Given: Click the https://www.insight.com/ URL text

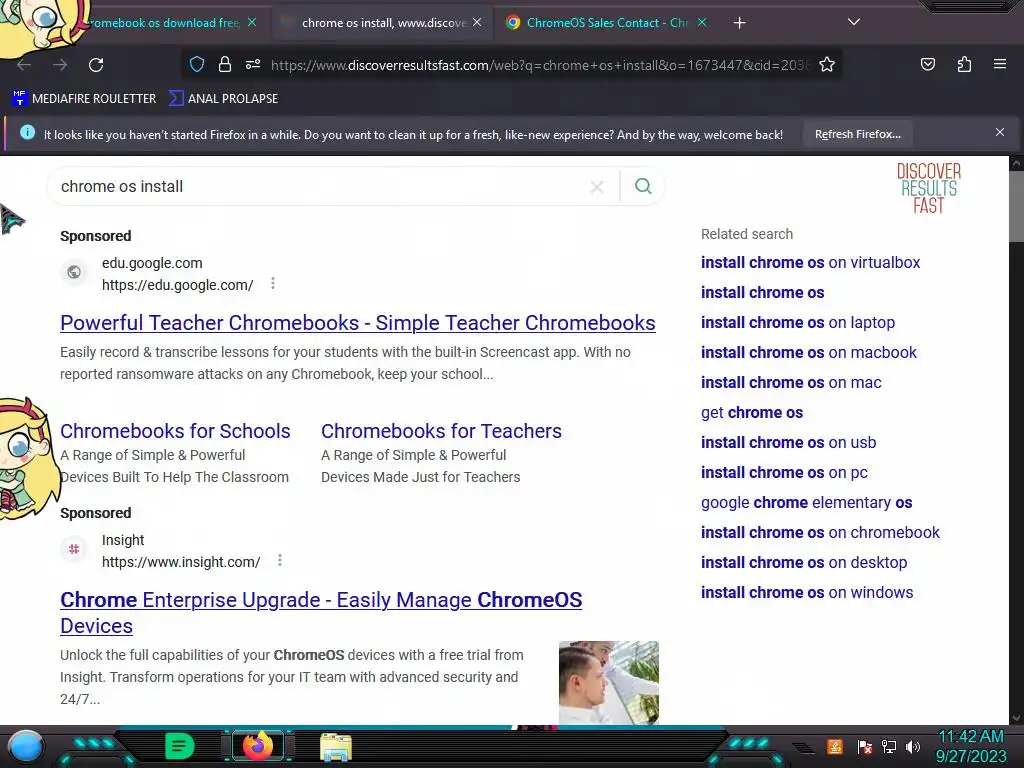Looking at the screenshot, I should point(181,562).
